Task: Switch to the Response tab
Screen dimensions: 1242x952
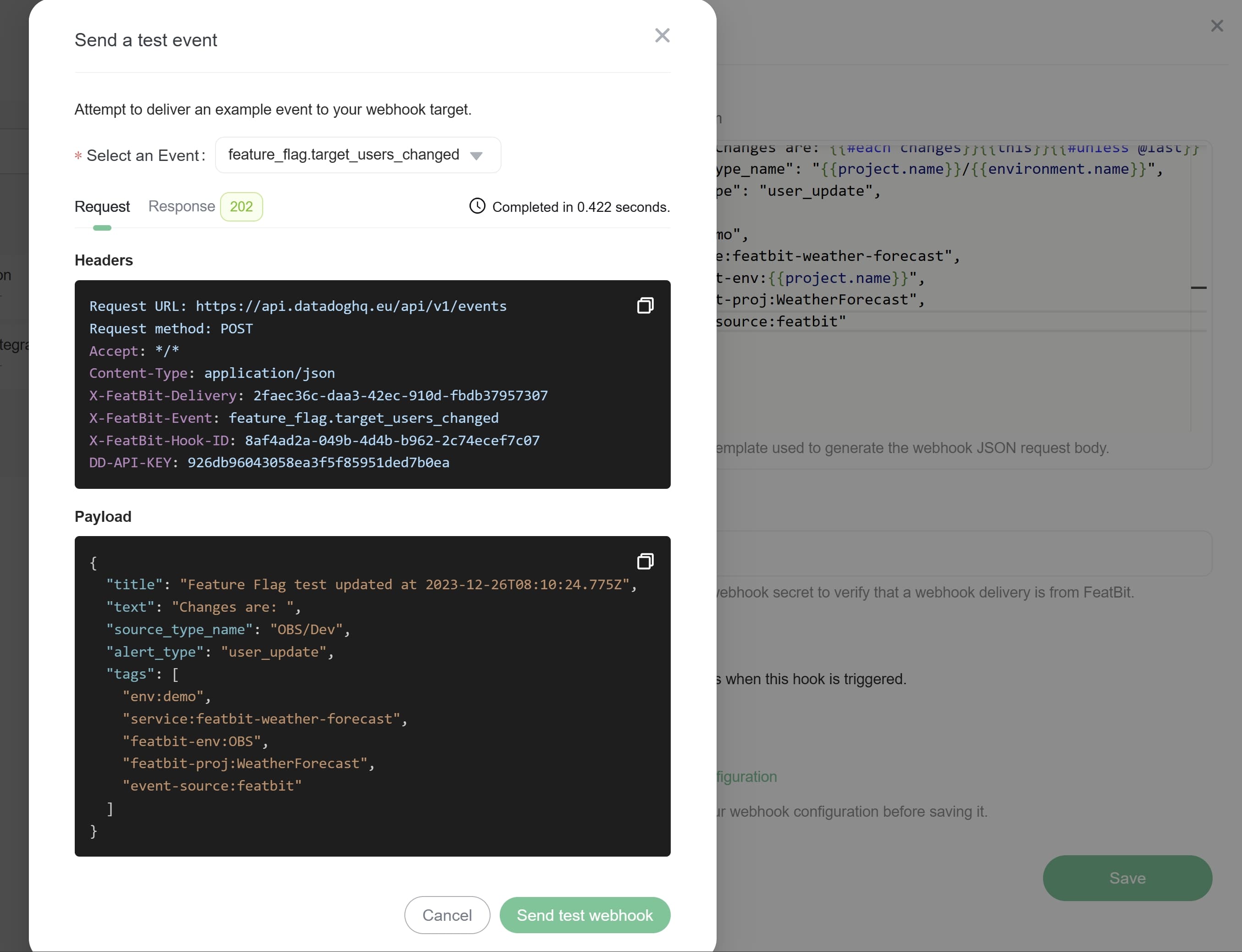Action: pos(181,206)
